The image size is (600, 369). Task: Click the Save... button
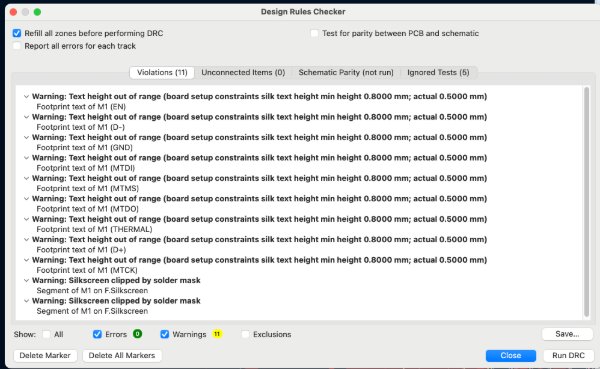[x=567, y=334]
